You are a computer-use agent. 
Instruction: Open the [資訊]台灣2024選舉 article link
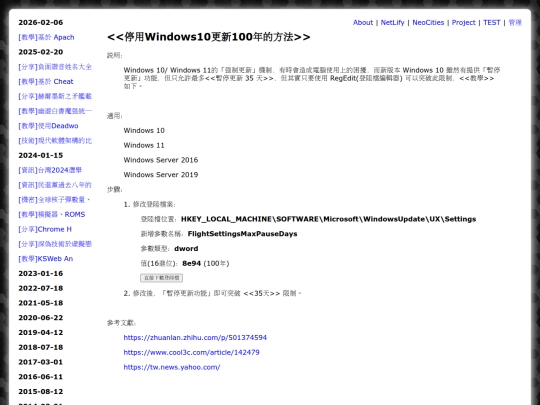(x=50, y=170)
